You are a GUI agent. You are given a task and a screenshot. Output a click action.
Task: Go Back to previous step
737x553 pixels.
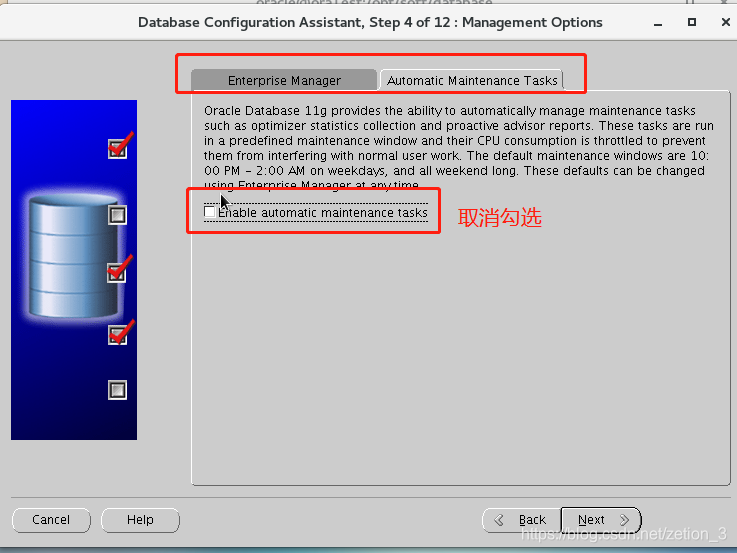[x=521, y=520]
